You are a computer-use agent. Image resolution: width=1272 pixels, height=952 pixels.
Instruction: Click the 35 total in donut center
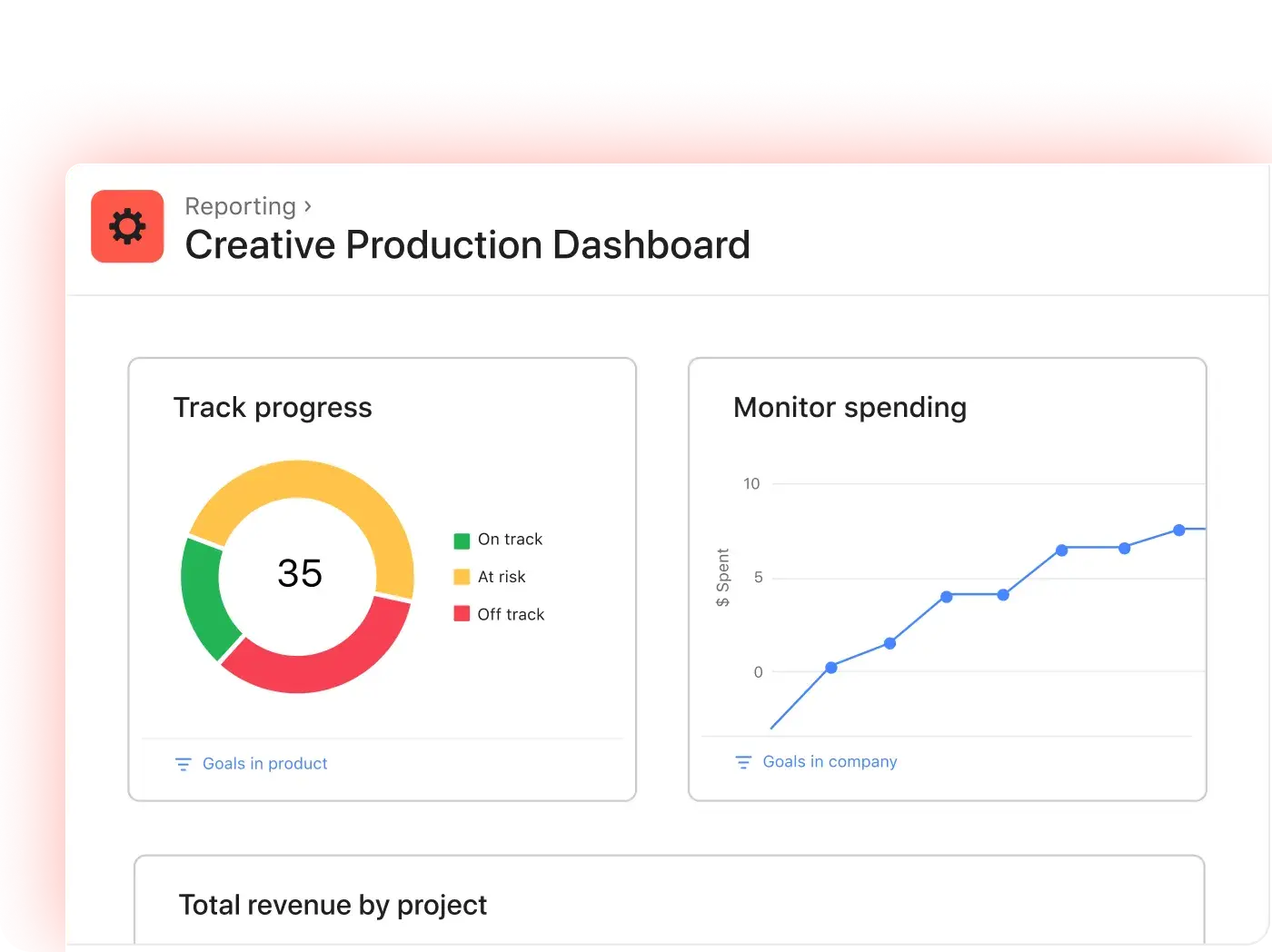point(300,573)
